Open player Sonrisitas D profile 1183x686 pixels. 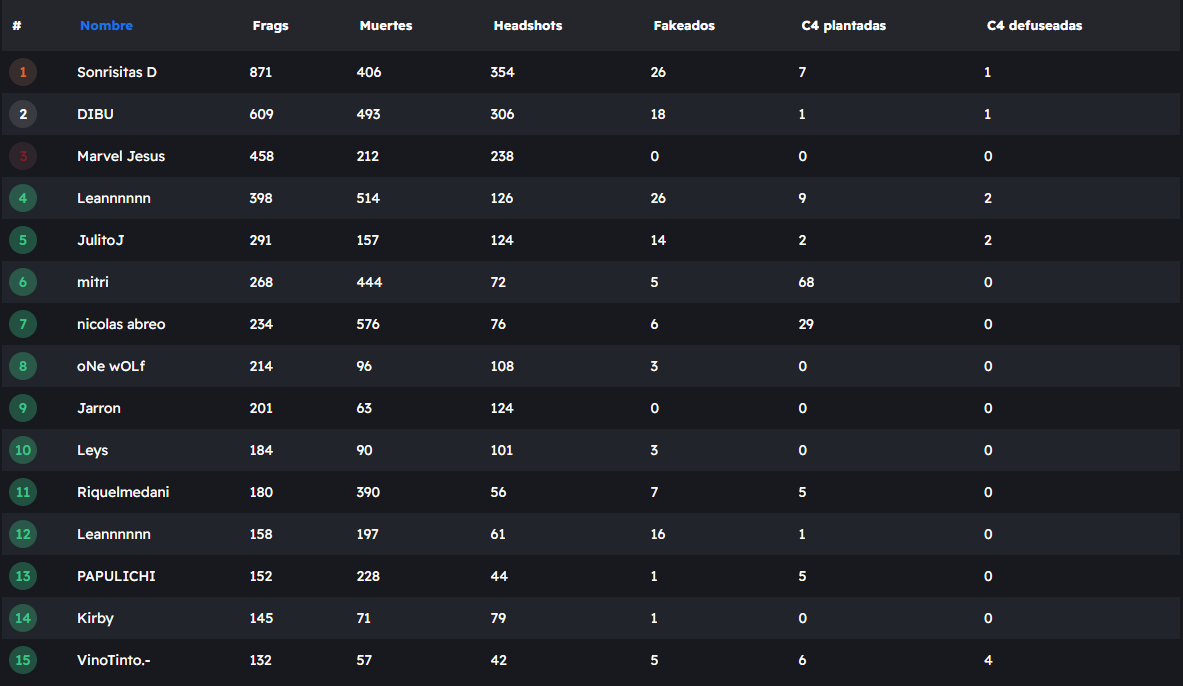117,72
